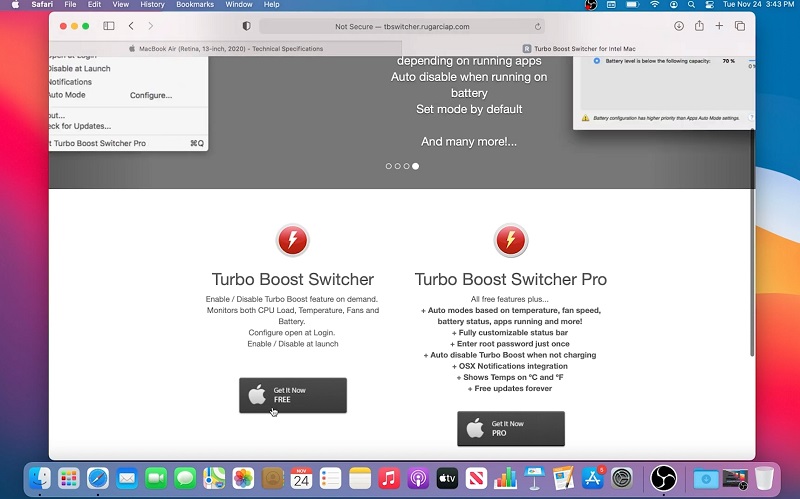Show the tab overview
The width and height of the screenshot is (800, 499).
740,26
